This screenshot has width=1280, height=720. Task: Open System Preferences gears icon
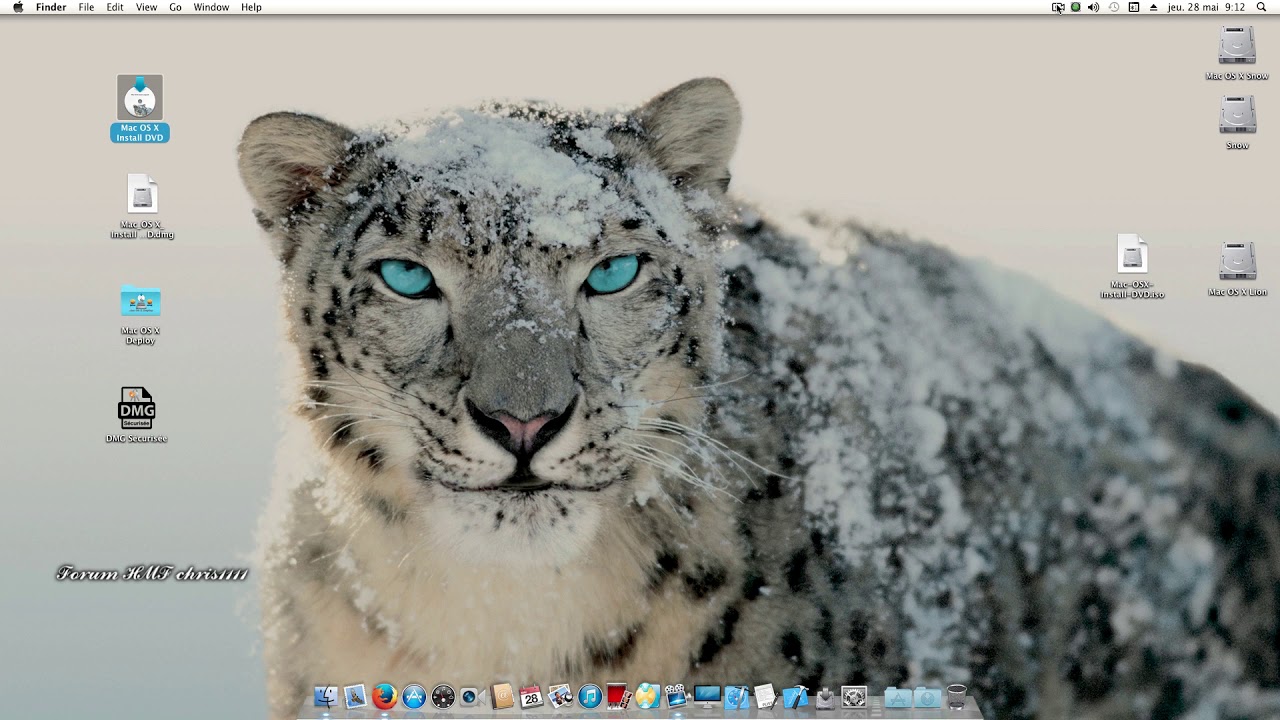point(854,697)
